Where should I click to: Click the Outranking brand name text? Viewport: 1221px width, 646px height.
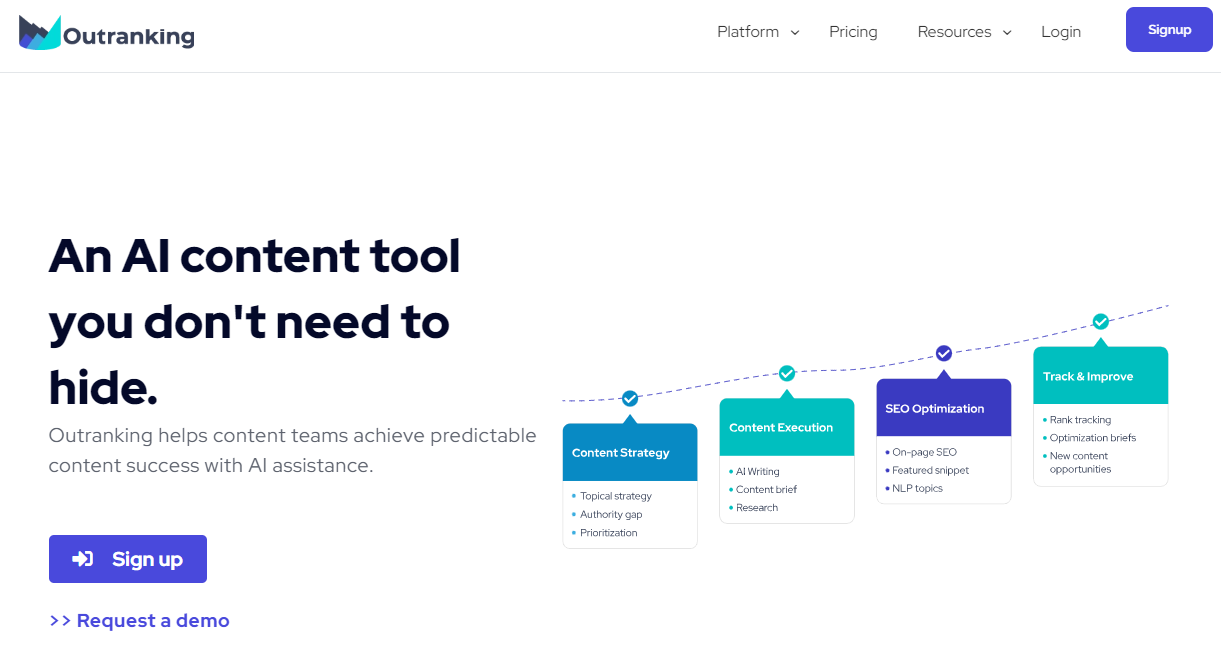coord(129,37)
